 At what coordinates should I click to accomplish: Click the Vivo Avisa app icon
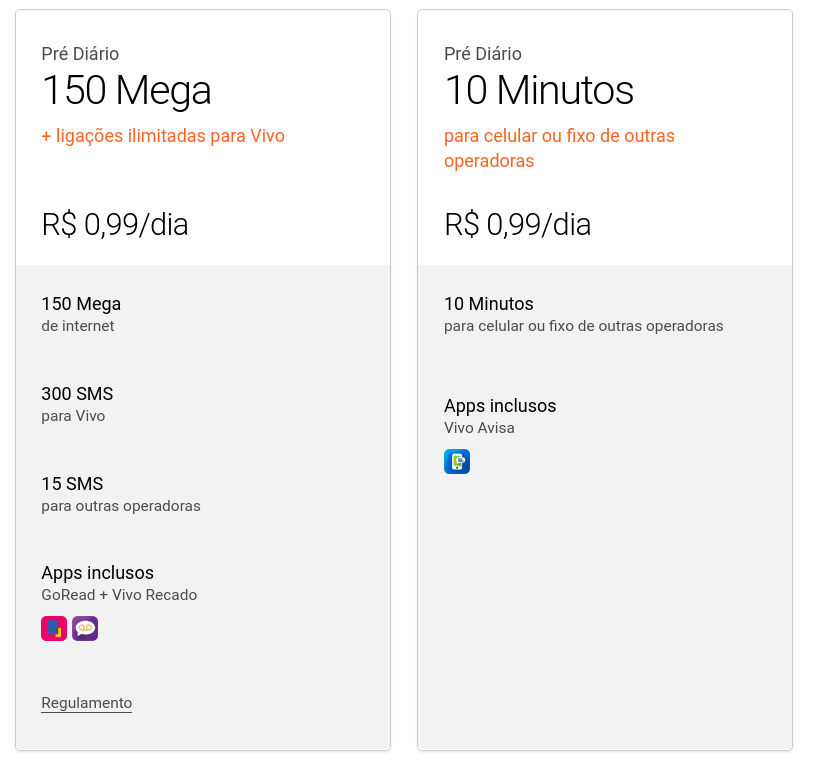click(457, 461)
